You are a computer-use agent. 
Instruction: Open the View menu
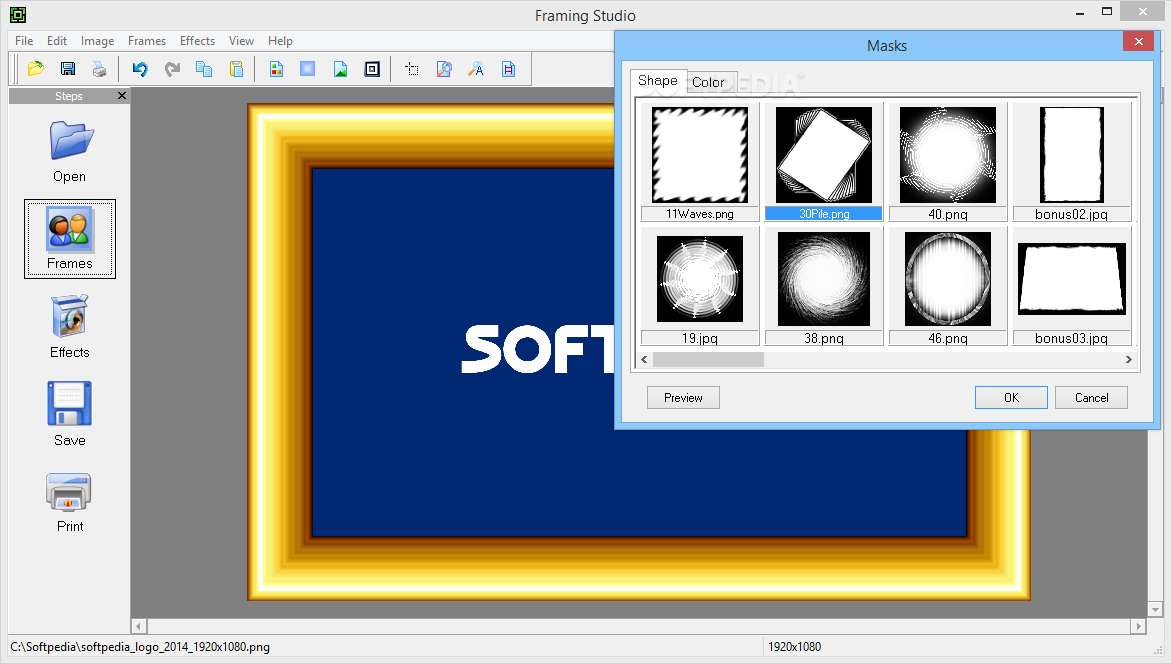click(241, 41)
